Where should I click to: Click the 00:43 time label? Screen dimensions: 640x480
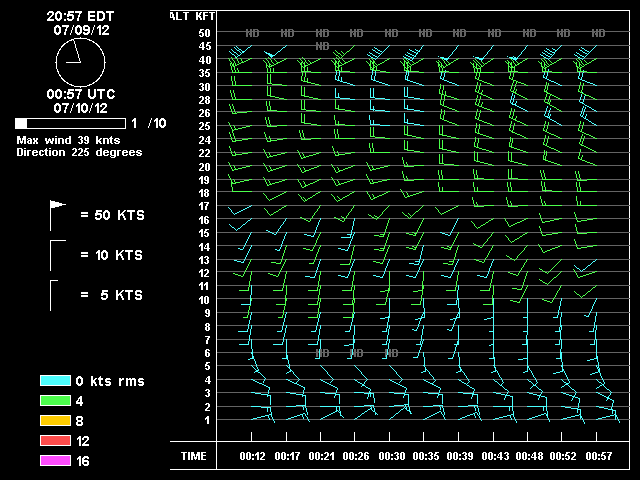(x=495, y=456)
